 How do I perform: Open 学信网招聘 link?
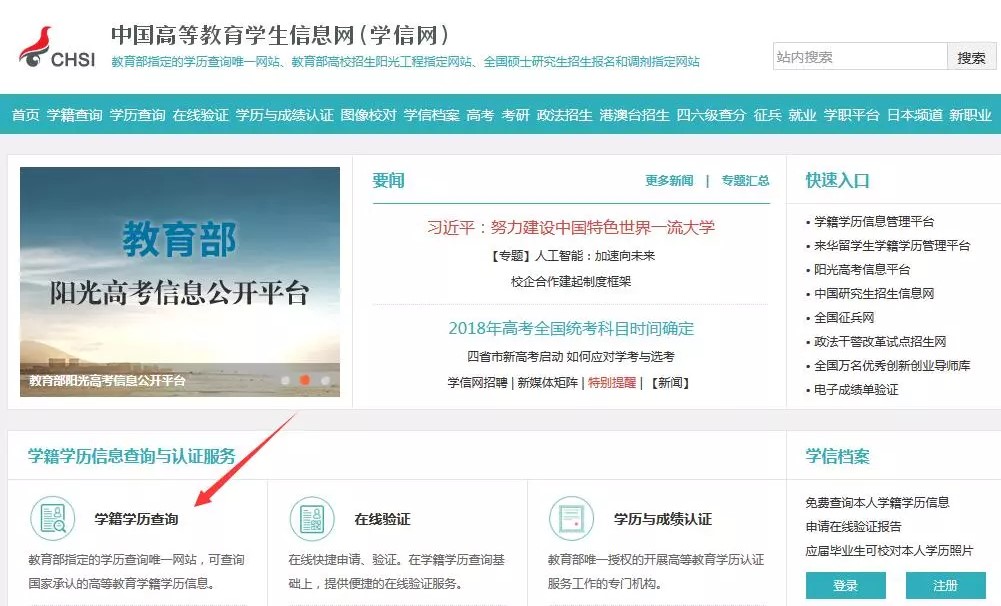coord(477,383)
